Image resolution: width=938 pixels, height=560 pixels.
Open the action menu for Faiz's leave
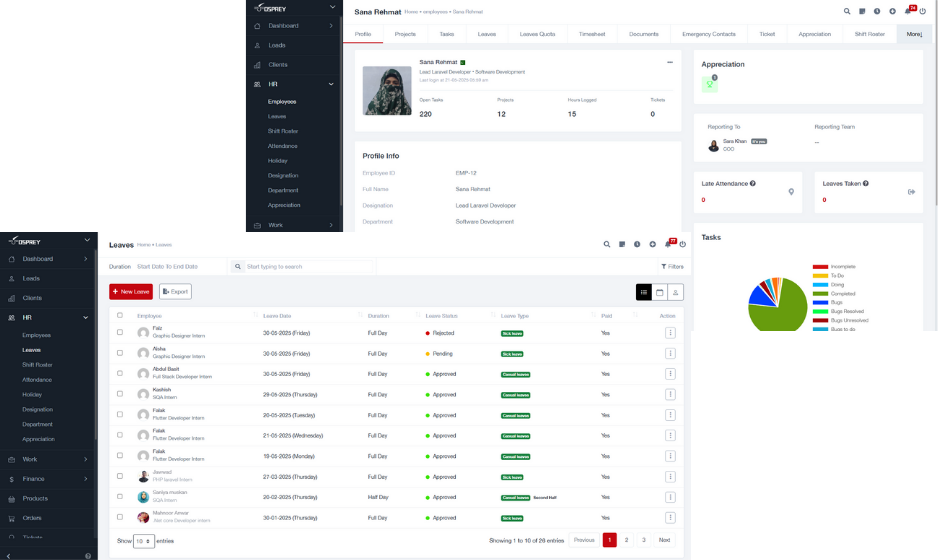click(670, 332)
